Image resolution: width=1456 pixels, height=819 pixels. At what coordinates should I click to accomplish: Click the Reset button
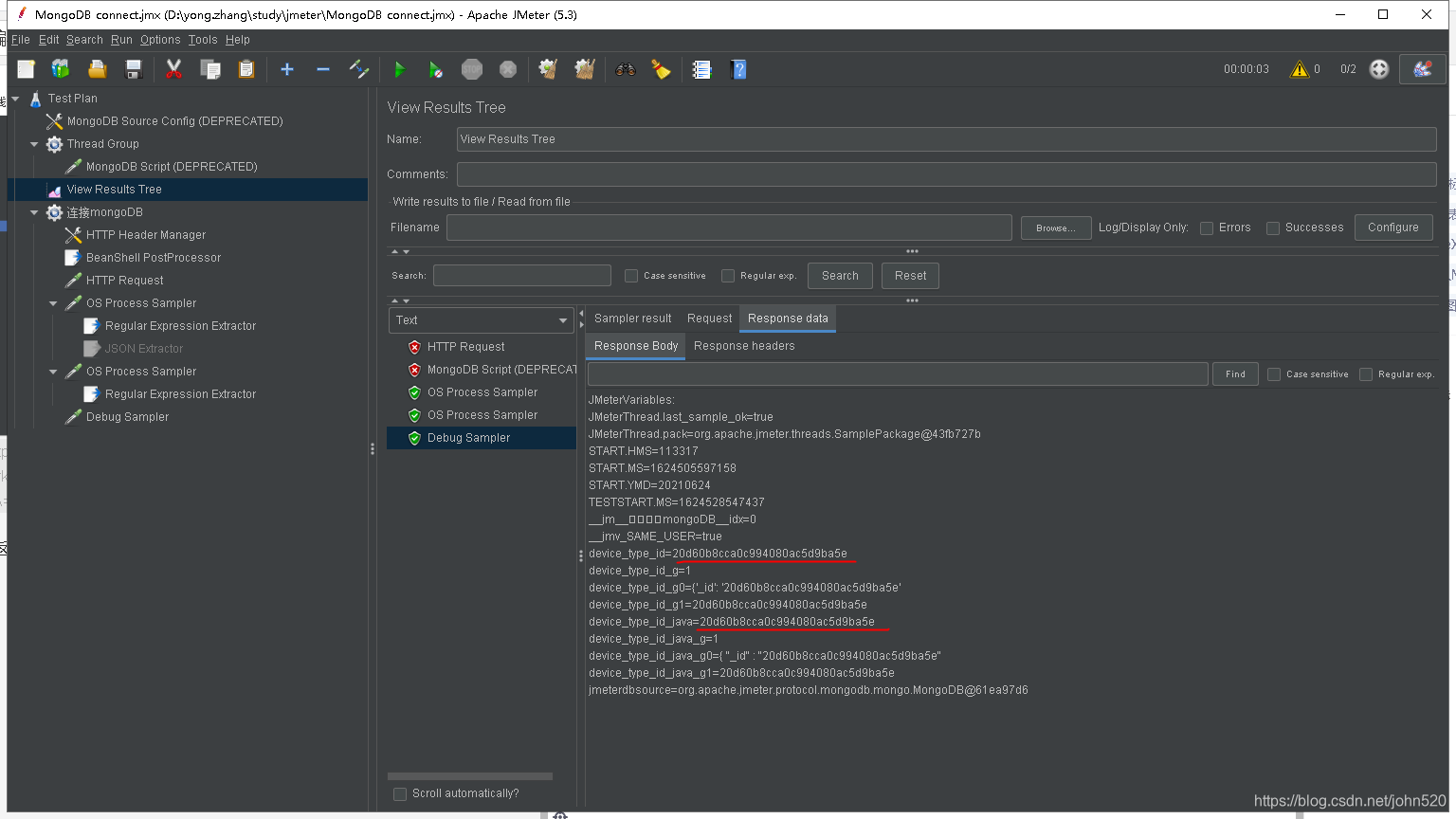pos(910,276)
